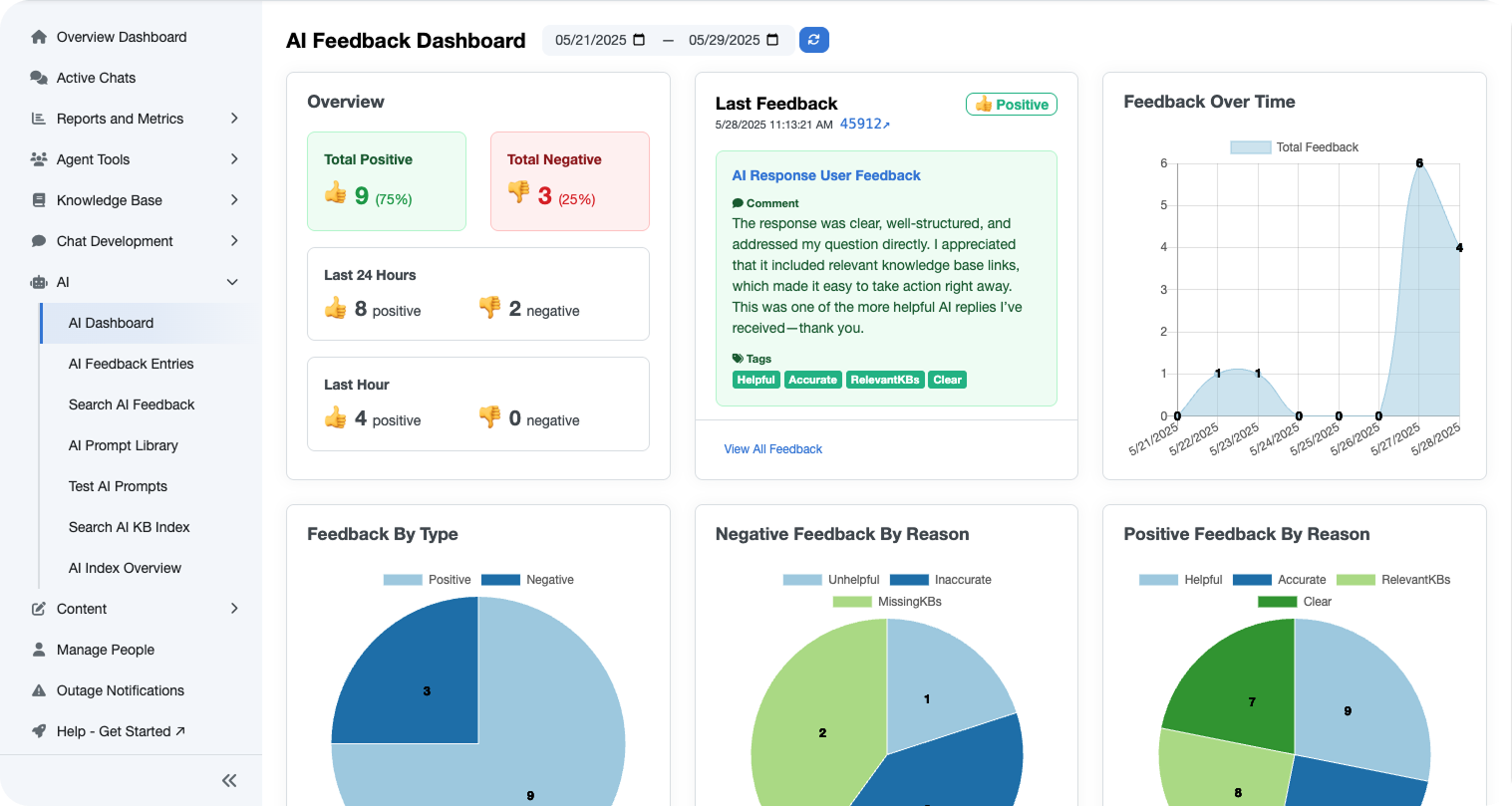Open calendar picker for end date 05/29/2025

772,40
